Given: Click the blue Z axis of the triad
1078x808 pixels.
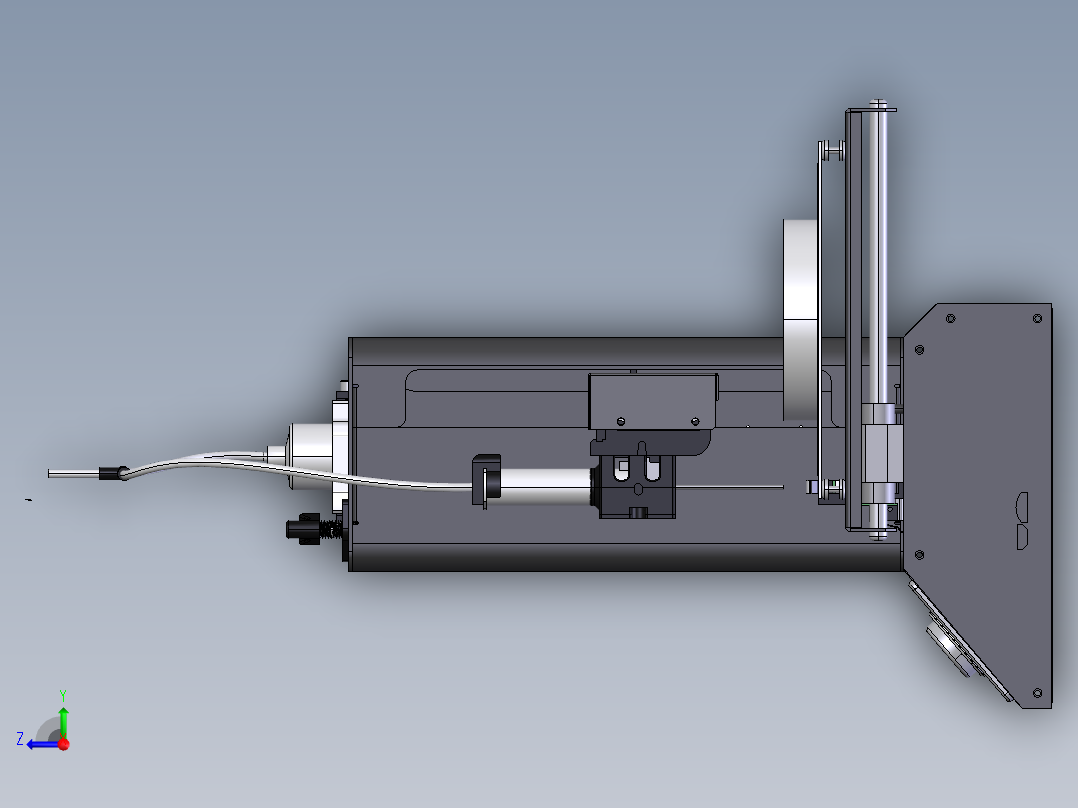Looking at the screenshot, I should click(43, 745).
